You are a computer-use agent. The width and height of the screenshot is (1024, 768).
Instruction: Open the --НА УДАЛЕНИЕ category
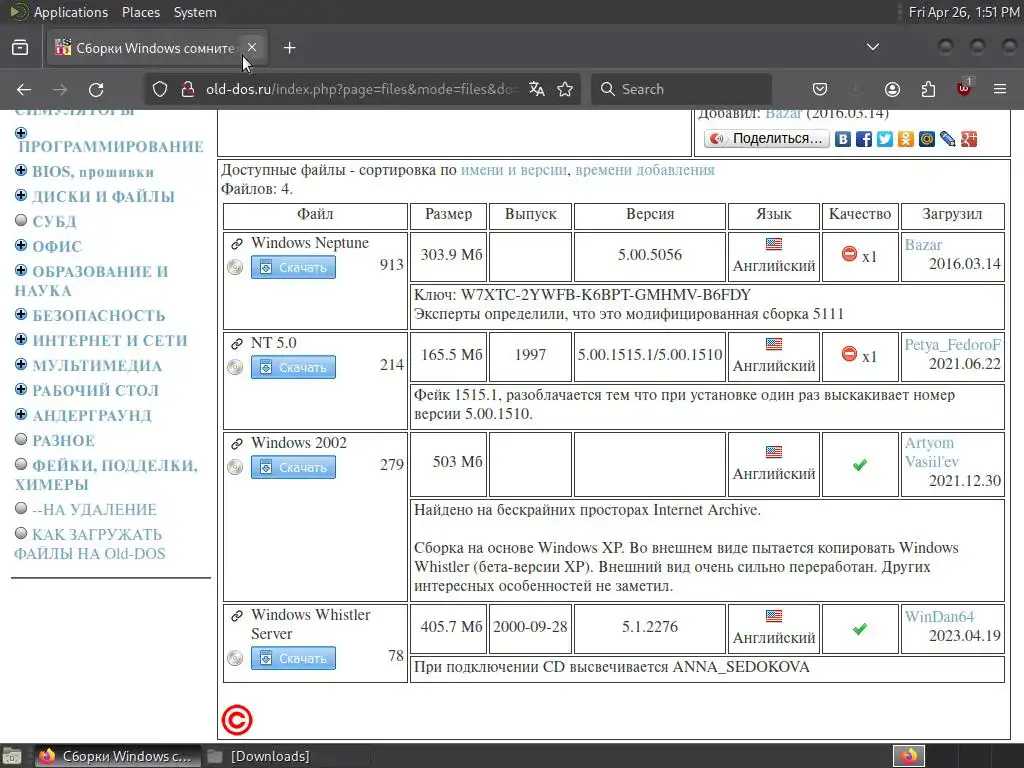click(95, 509)
